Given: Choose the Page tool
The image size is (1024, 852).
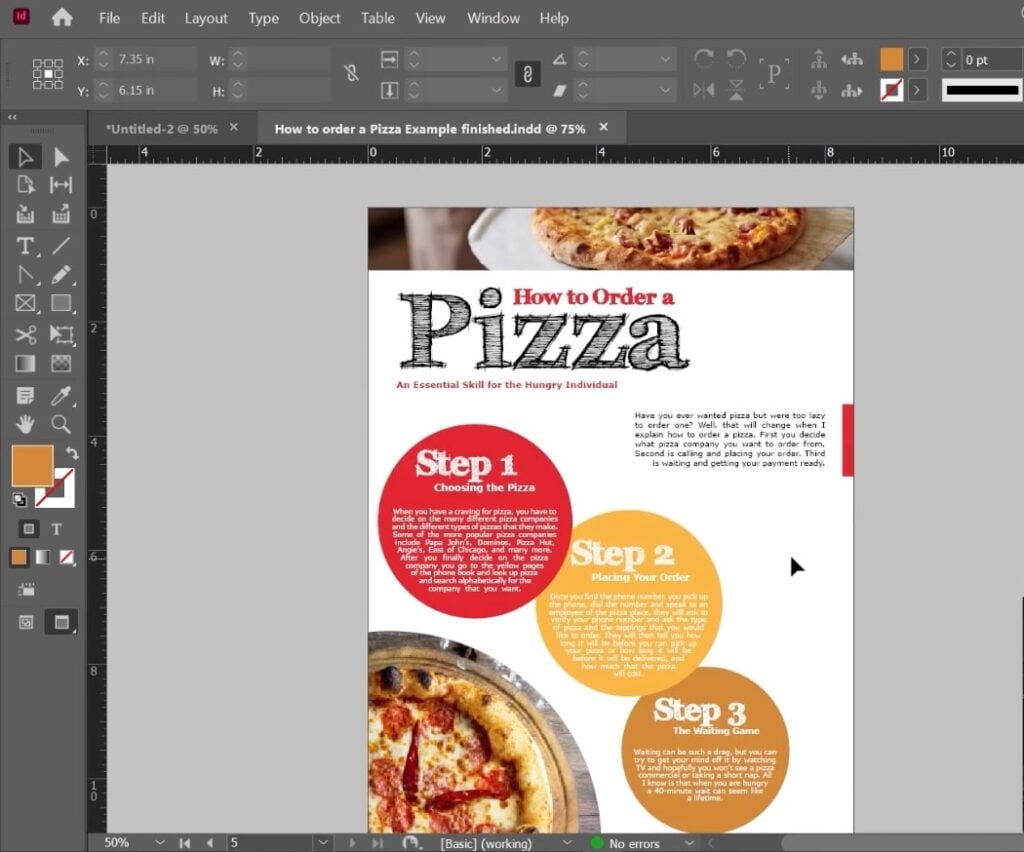Looking at the screenshot, I should click(25, 185).
